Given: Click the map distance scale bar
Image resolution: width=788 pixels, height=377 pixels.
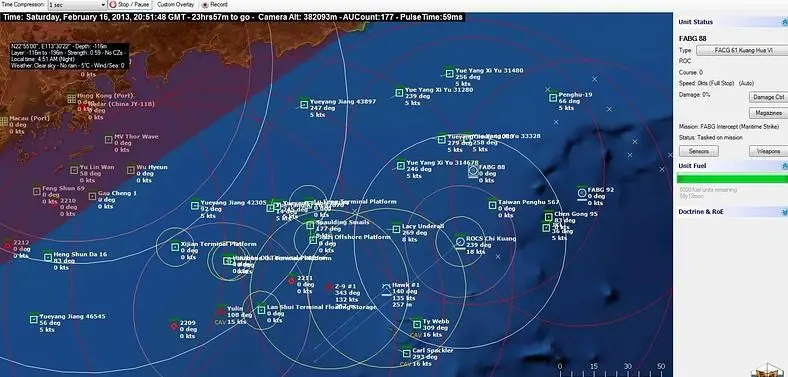Looking at the screenshot, I should point(613,369).
